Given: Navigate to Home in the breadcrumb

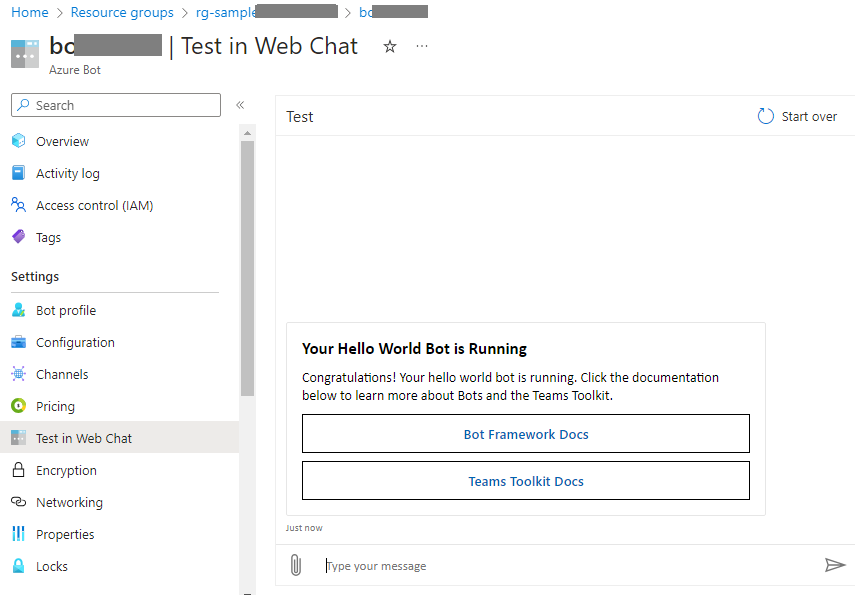Looking at the screenshot, I should point(29,12).
